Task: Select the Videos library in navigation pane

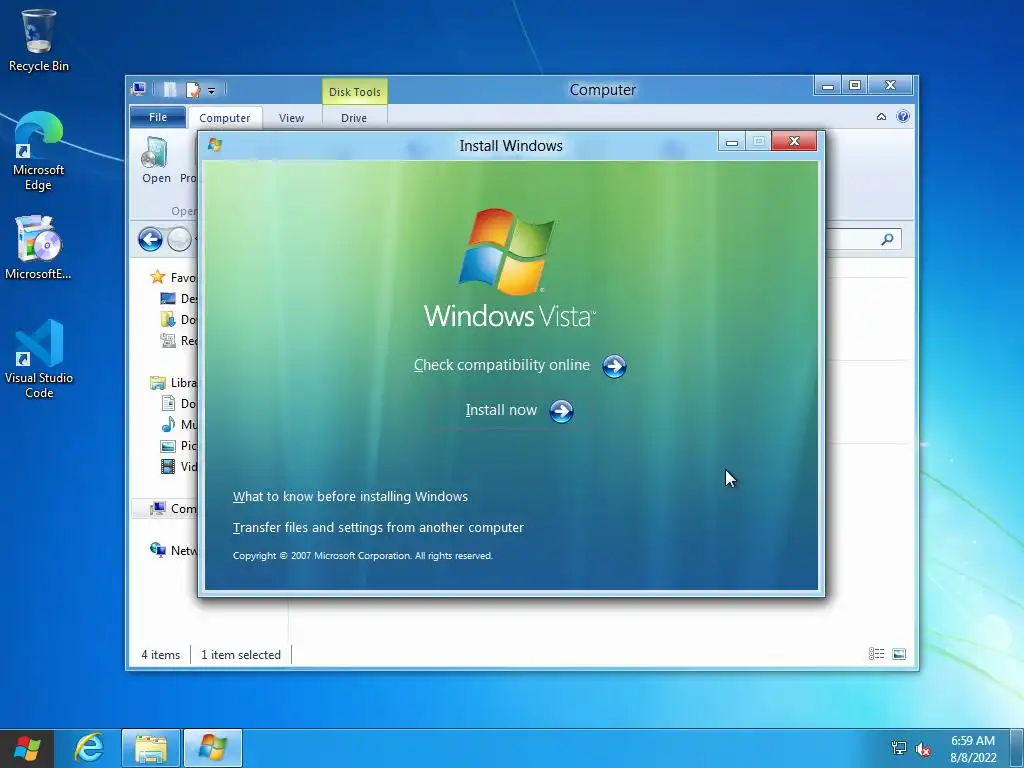Action: coord(178,466)
